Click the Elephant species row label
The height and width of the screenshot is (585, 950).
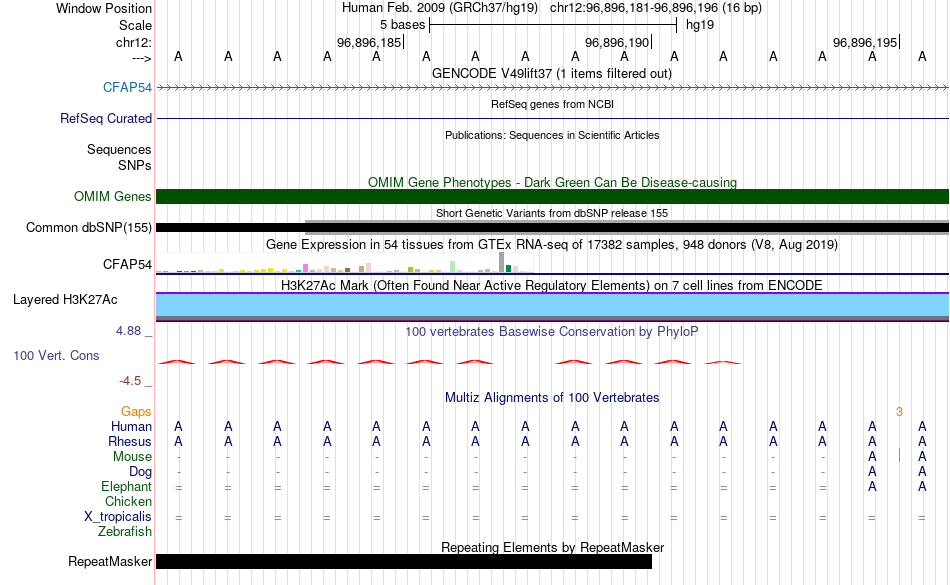pos(127,487)
